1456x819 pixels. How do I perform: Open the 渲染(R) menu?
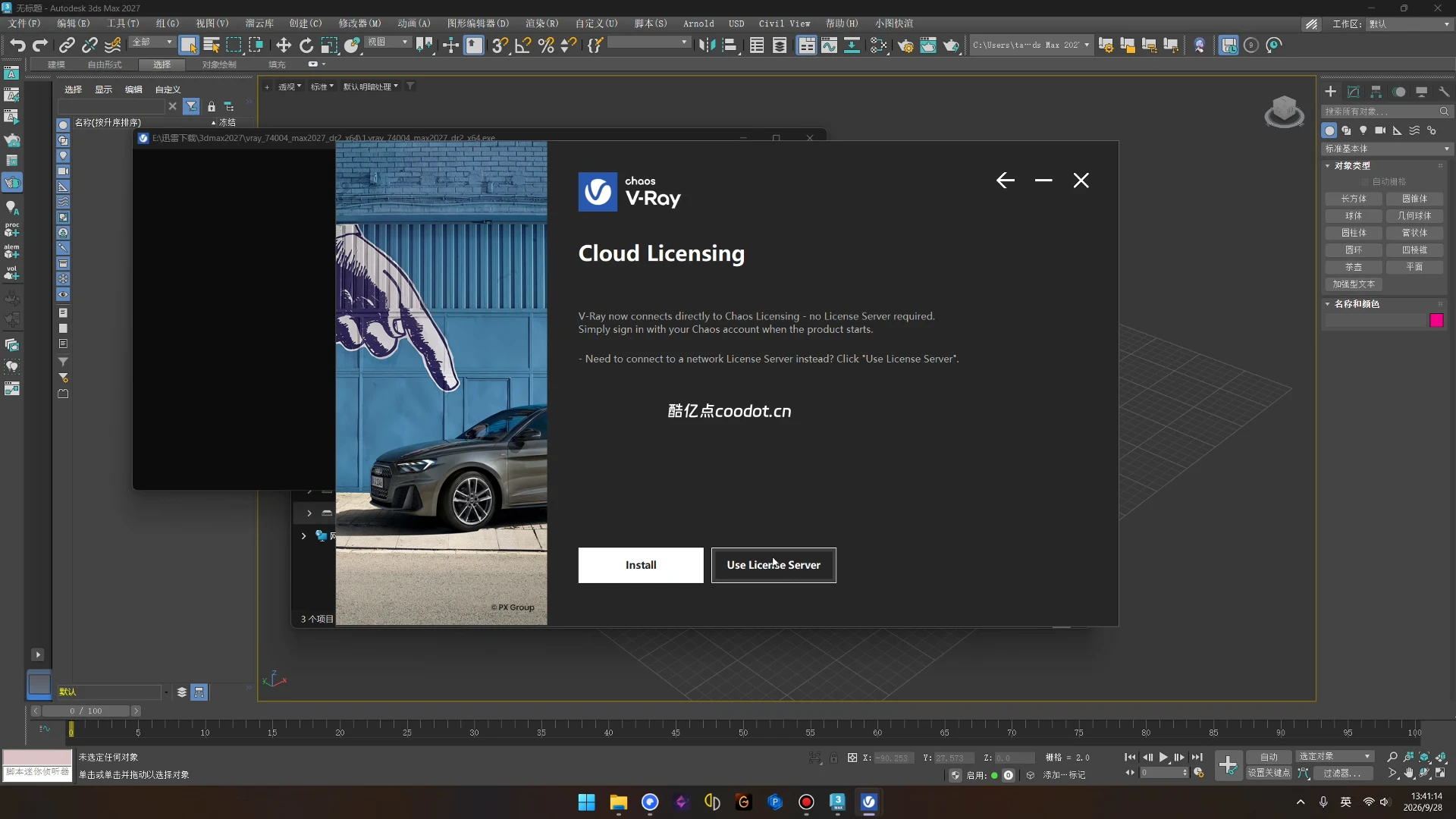[x=541, y=24]
